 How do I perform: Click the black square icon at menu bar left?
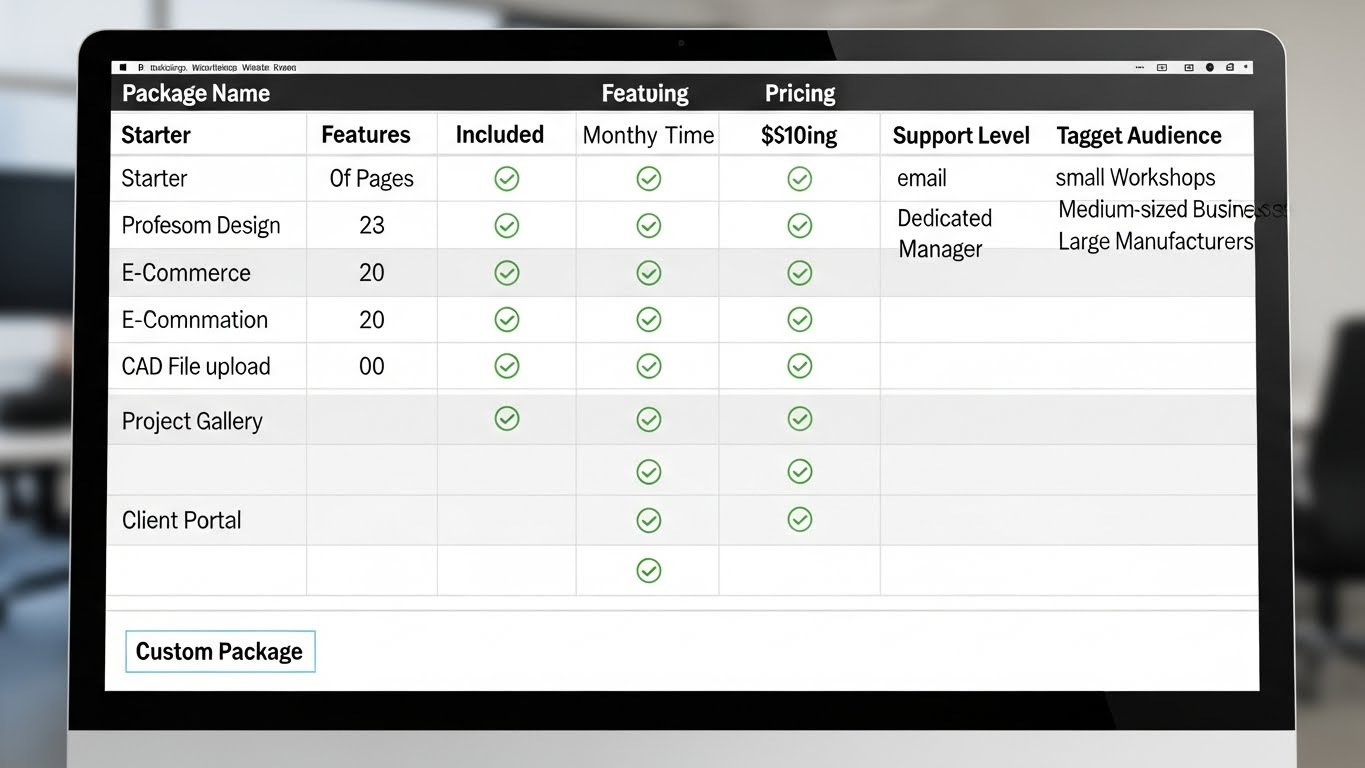123,68
